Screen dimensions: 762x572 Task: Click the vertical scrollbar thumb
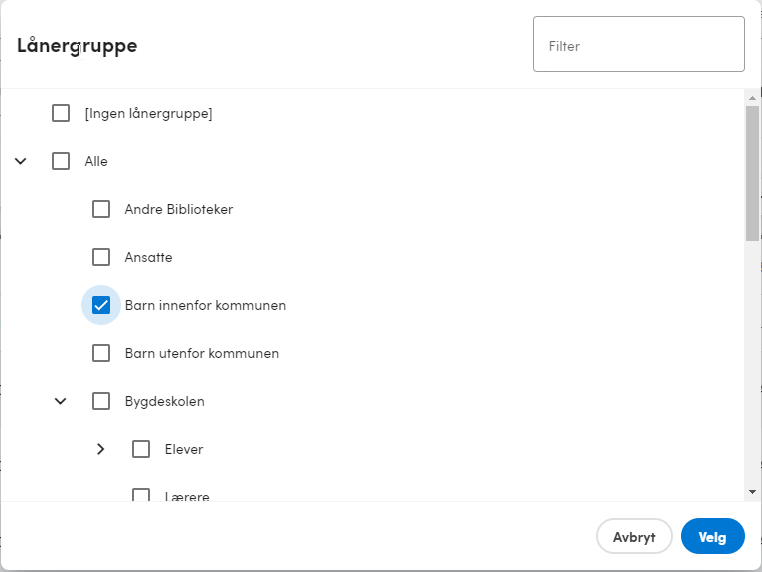[752, 173]
